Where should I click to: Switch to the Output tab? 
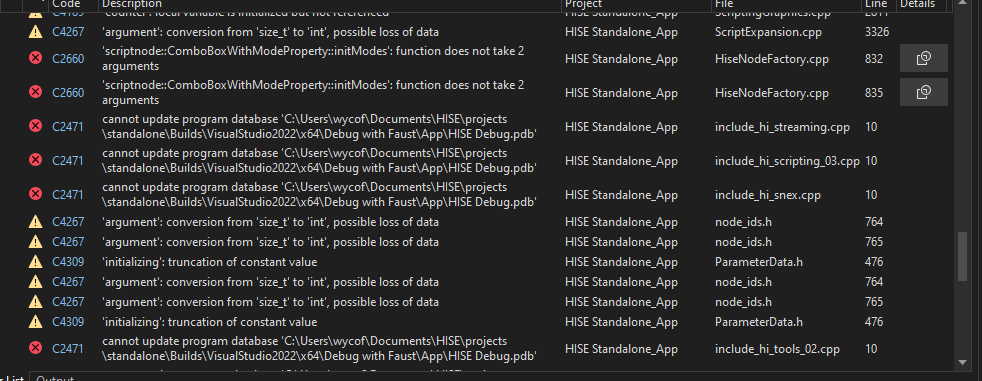point(55,378)
